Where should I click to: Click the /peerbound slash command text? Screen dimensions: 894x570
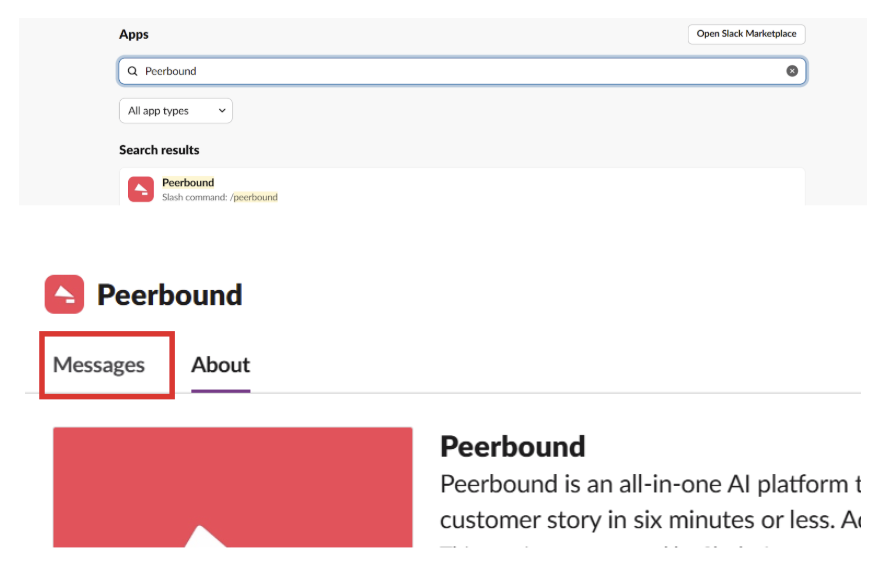pos(254,197)
